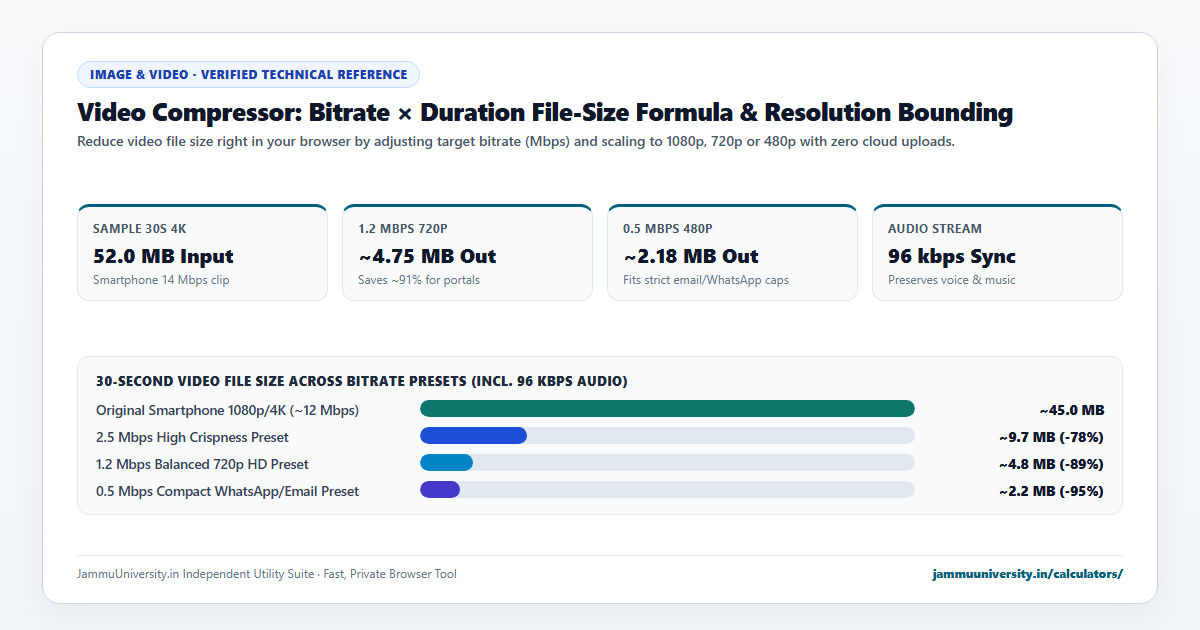
Task: Click the green Original Smartphone bar
Action: tap(667, 408)
